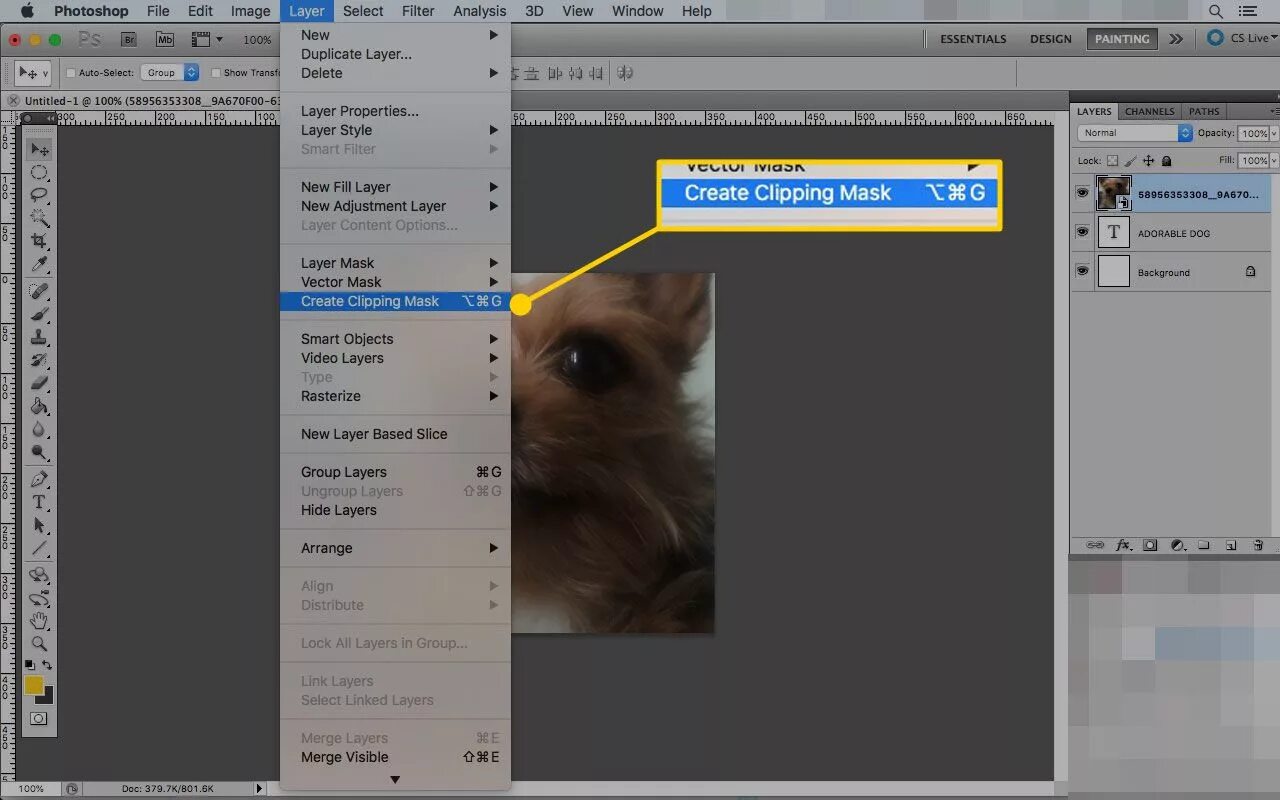
Task: Hide the ADORABLE DOG text layer
Action: coord(1082,232)
